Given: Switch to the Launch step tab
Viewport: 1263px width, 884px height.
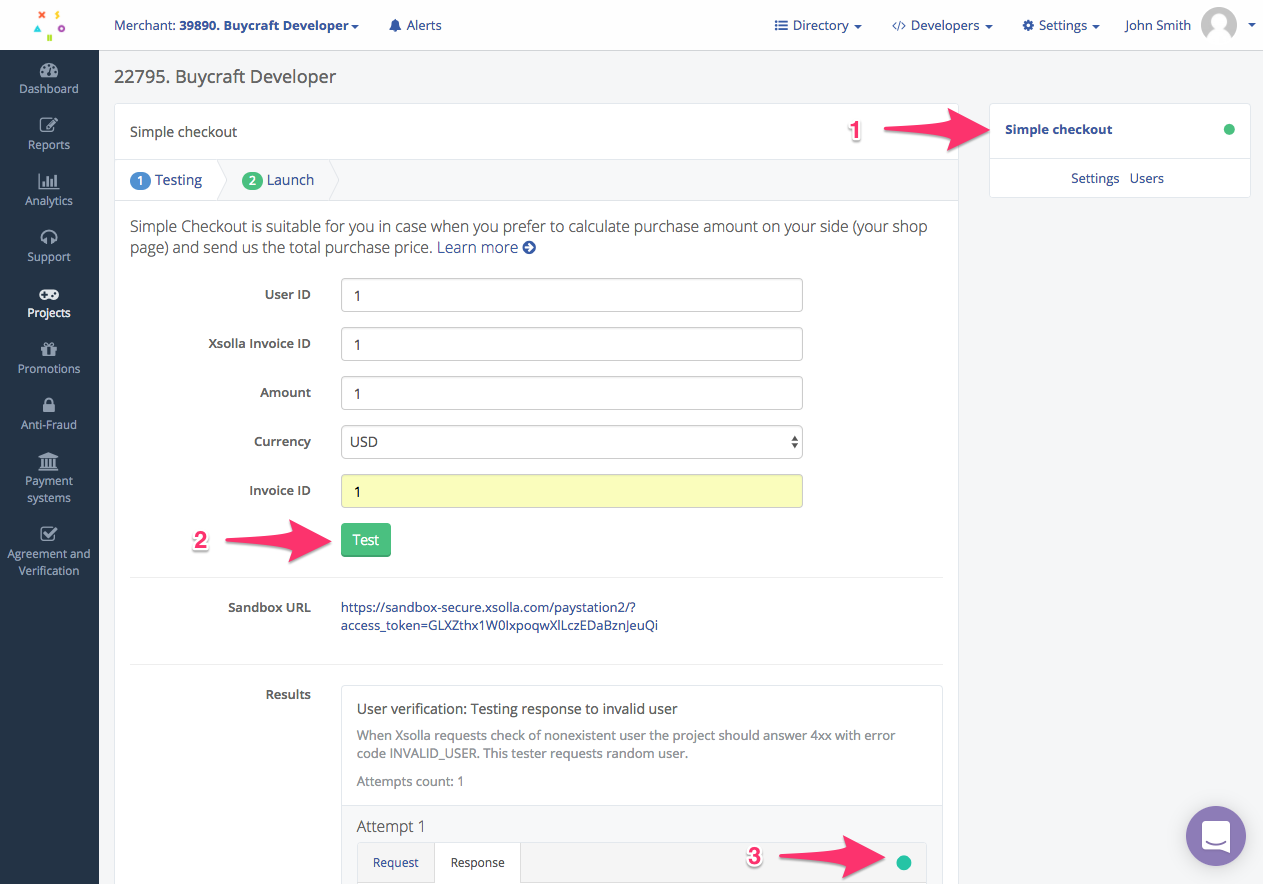Looking at the screenshot, I should (x=279, y=180).
